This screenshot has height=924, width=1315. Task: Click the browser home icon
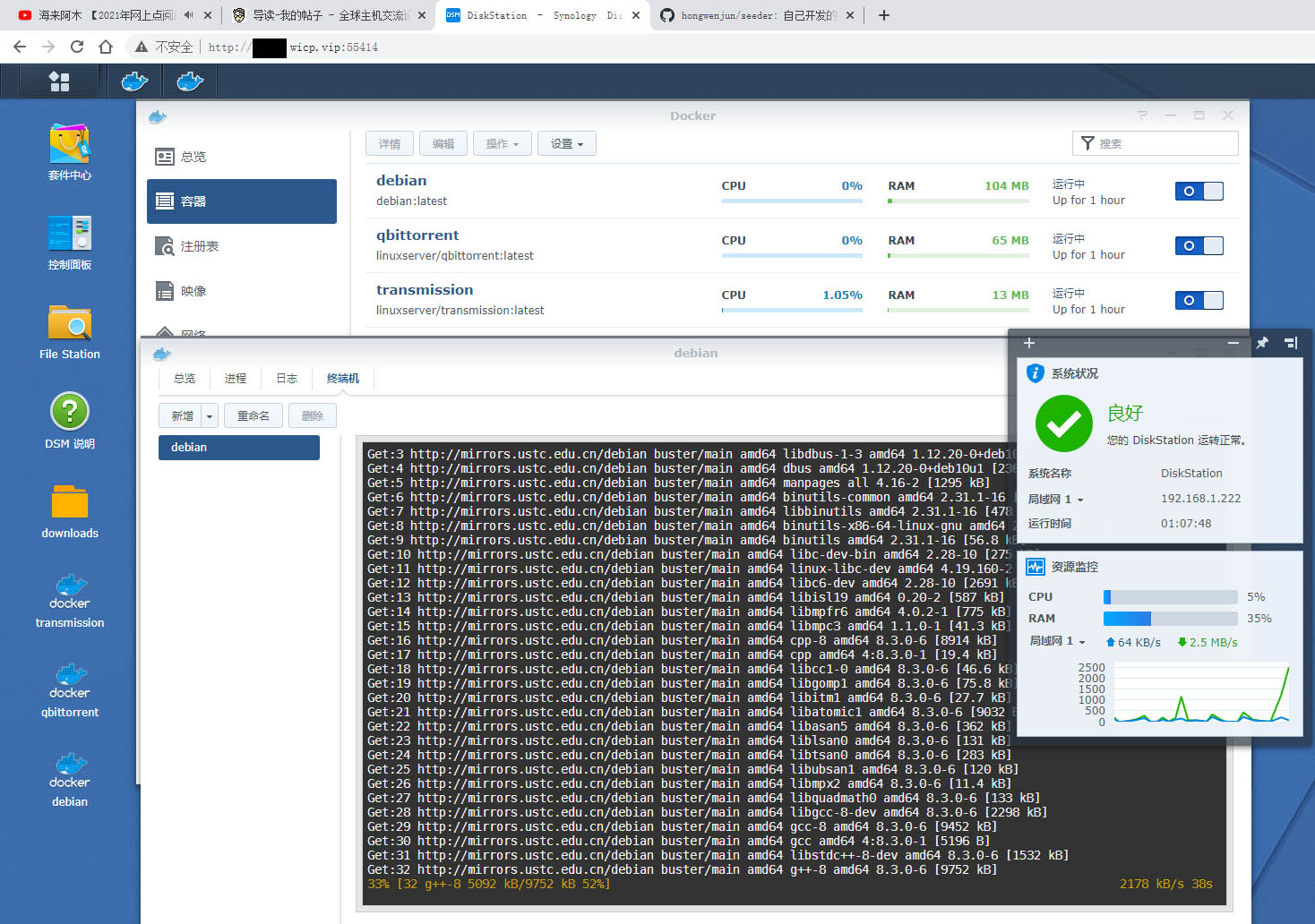point(106,47)
